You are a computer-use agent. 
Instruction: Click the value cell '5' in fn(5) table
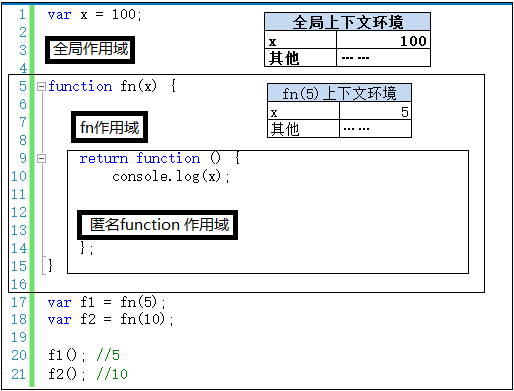coord(375,111)
